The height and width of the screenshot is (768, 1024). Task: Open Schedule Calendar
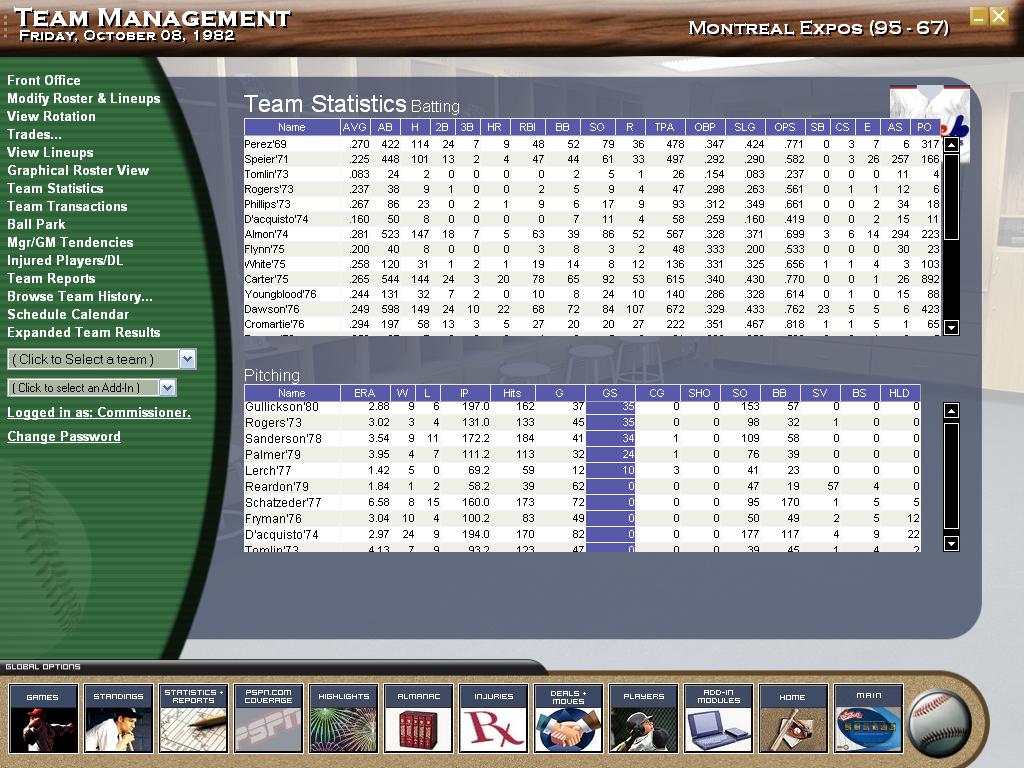coord(69,315)
